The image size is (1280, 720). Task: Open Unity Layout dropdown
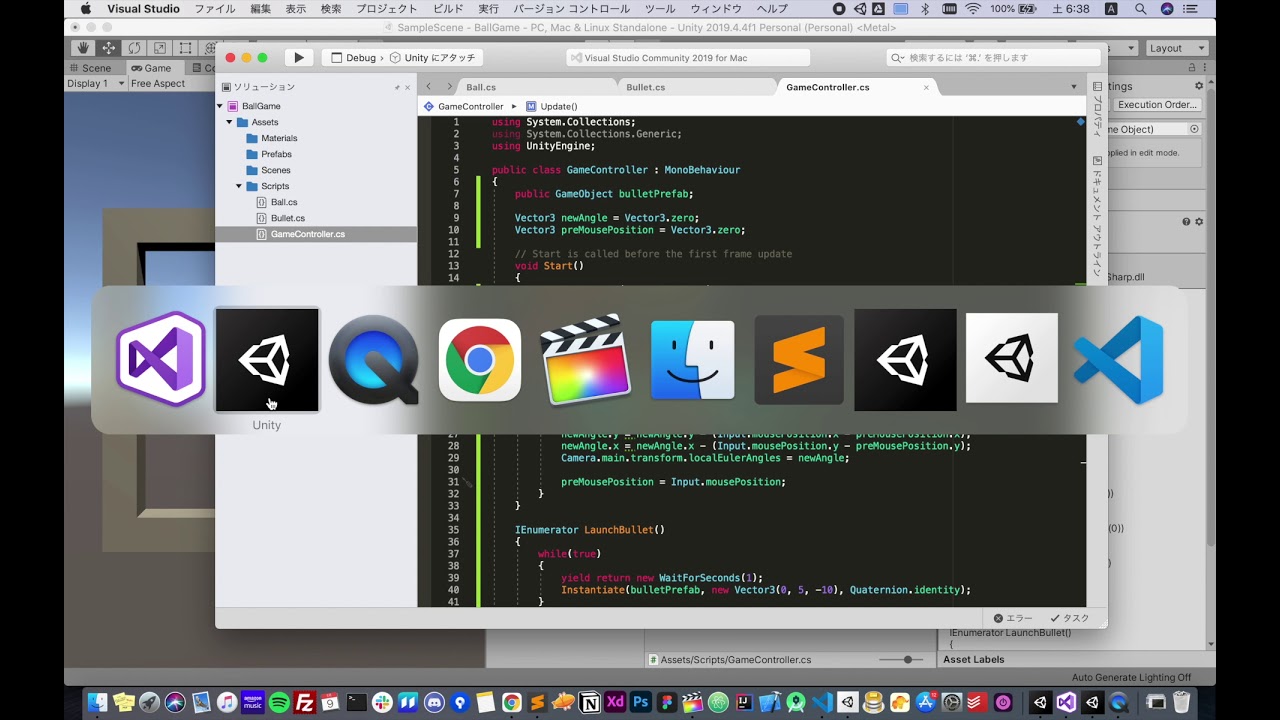tap(1178, 48)
